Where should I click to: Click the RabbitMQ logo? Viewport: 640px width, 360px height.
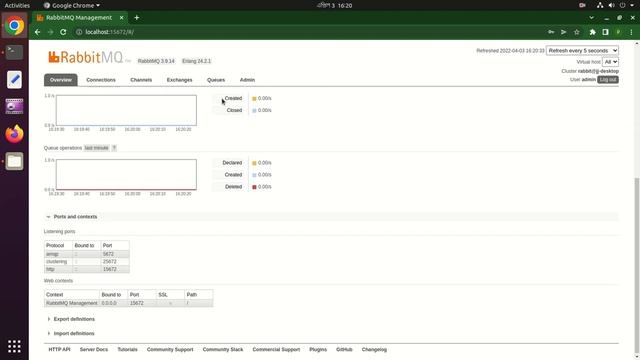click(x=85, y=57)
